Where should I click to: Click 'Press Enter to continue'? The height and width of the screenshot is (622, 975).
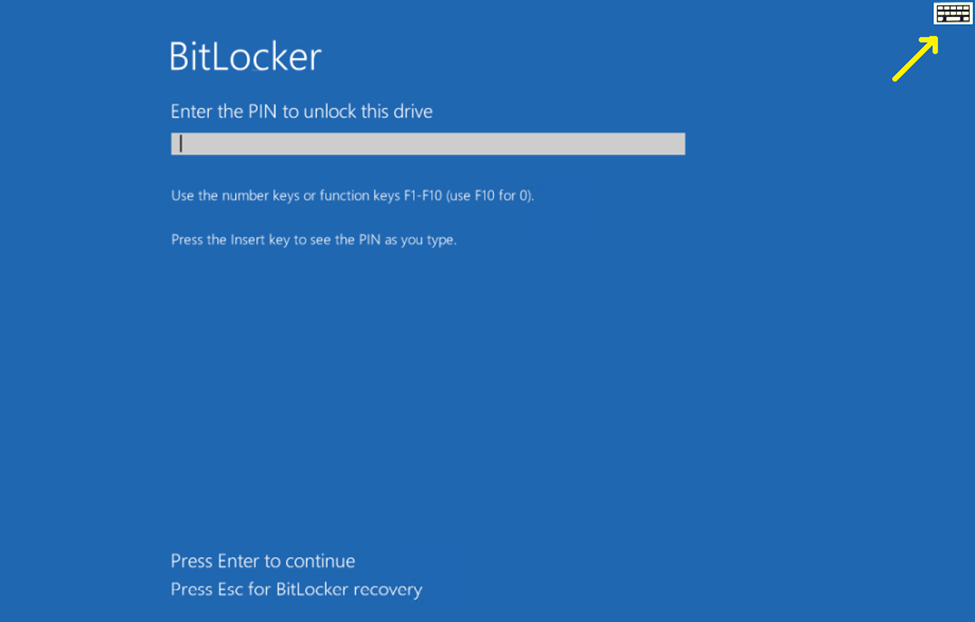(x=262, y=561)
